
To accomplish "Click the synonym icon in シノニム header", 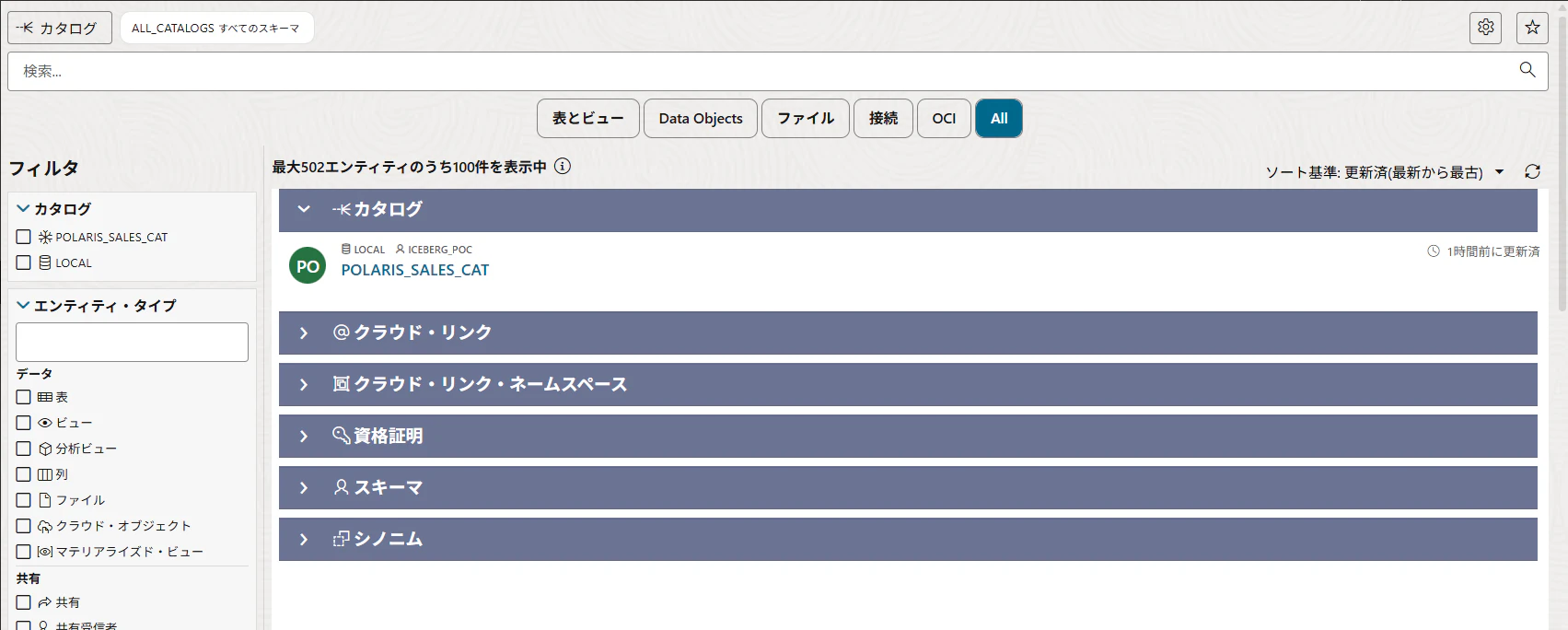I will (342, 538).
